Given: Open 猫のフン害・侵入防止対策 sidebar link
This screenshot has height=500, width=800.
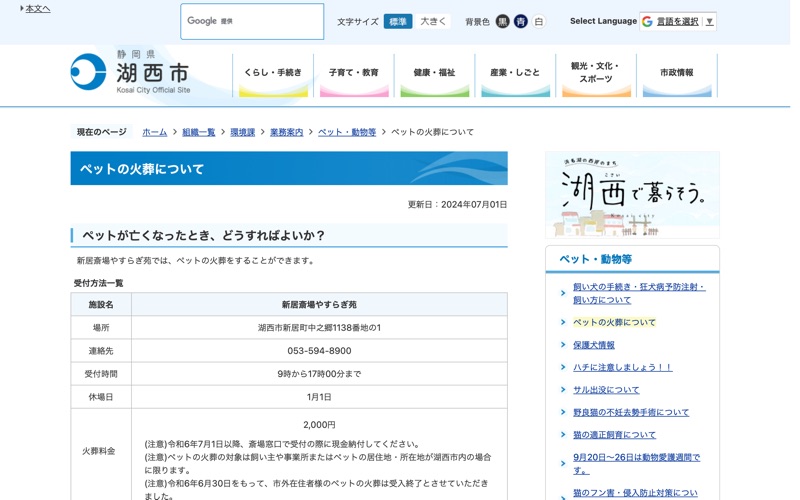Looking at the screenshot, I should click(x=635, y=493).
